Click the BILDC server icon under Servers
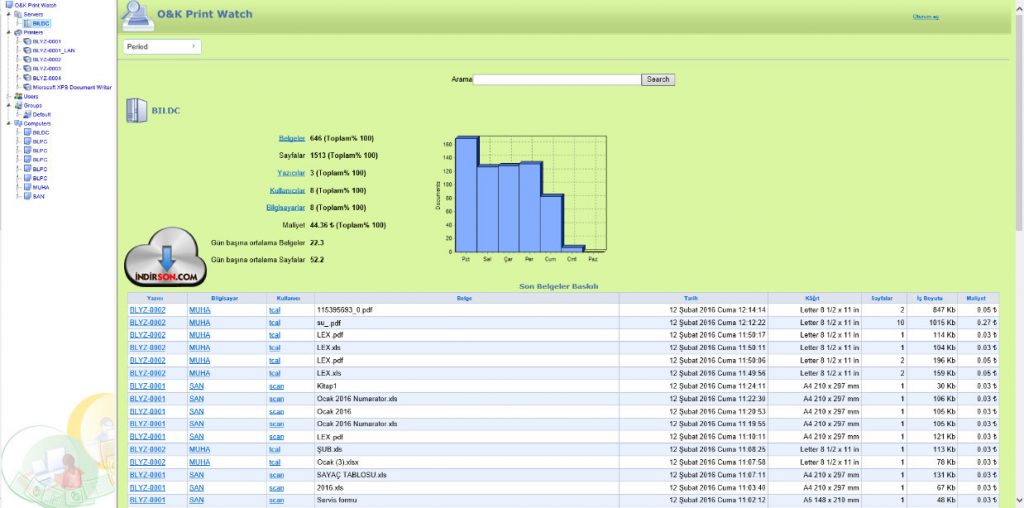Viewport: 1024px width, 508px height. pos(27,23)
